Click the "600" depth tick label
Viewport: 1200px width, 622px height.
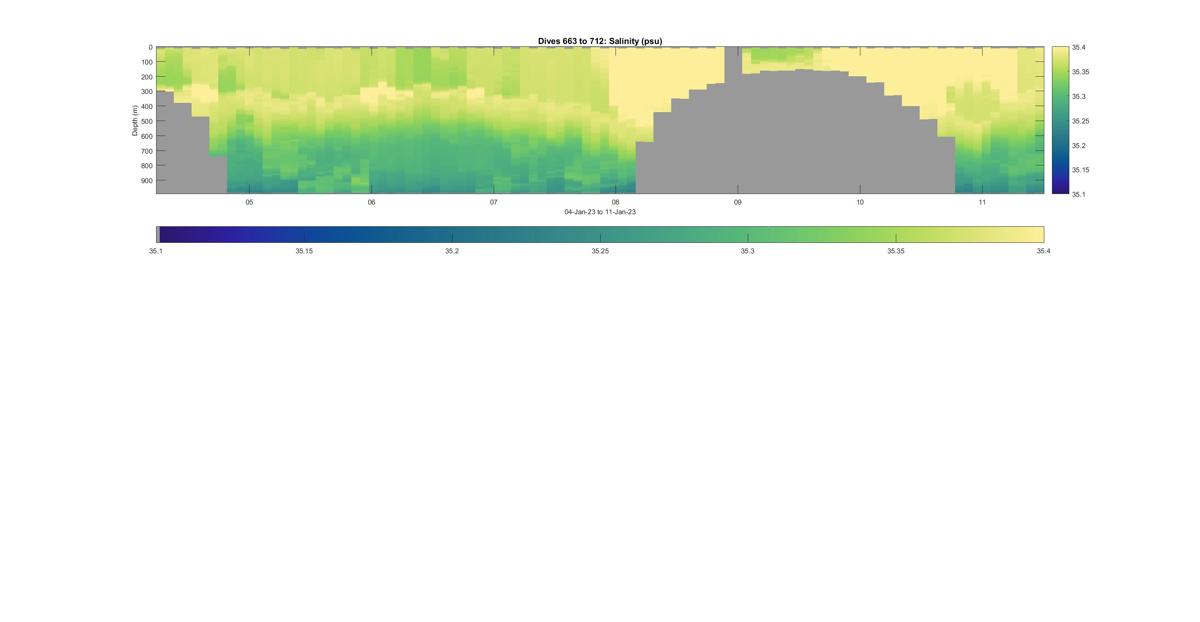(146, 136)
